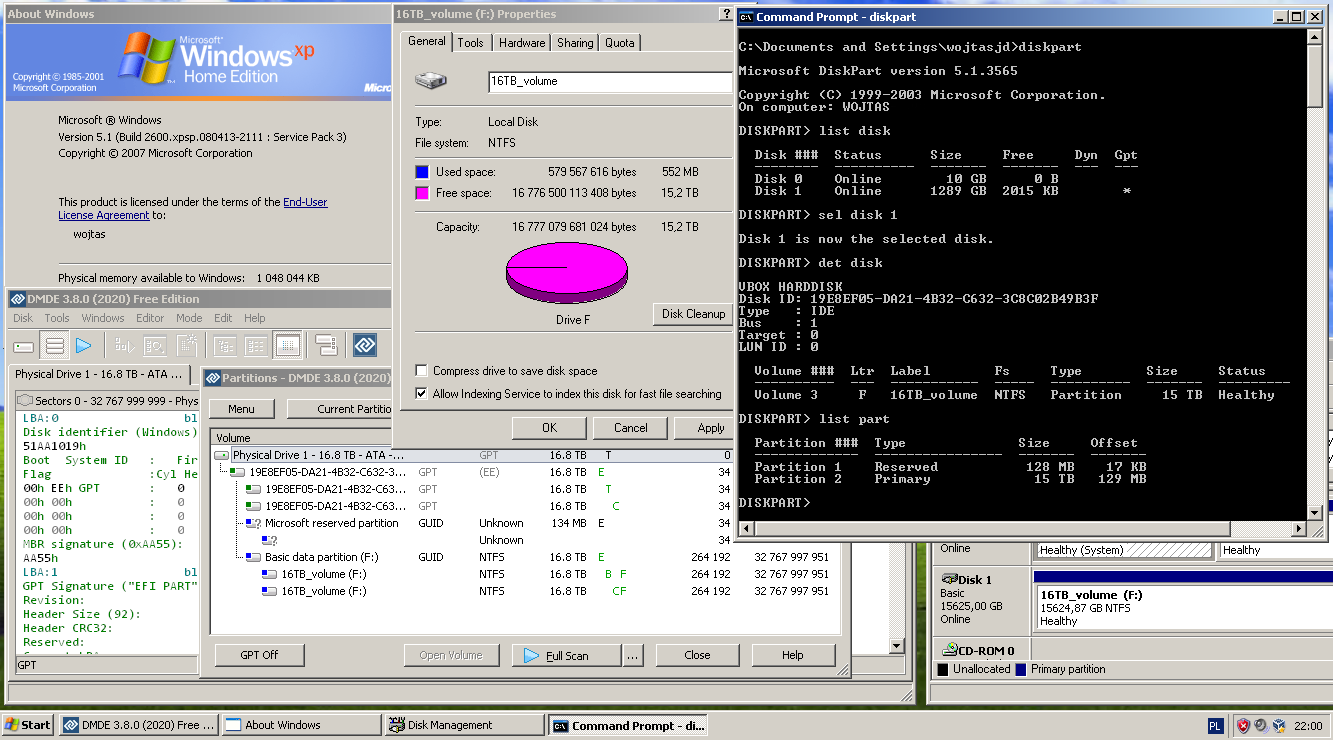
Task: Click the Physical Drive 1 disk icon in Partitions
Action: 222,455
